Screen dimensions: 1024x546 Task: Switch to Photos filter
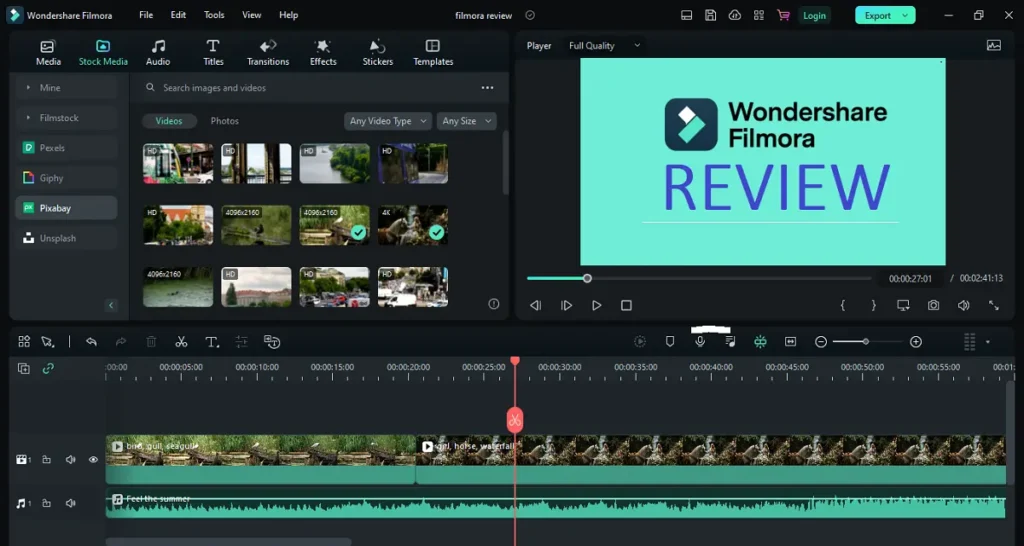(225, 121)
